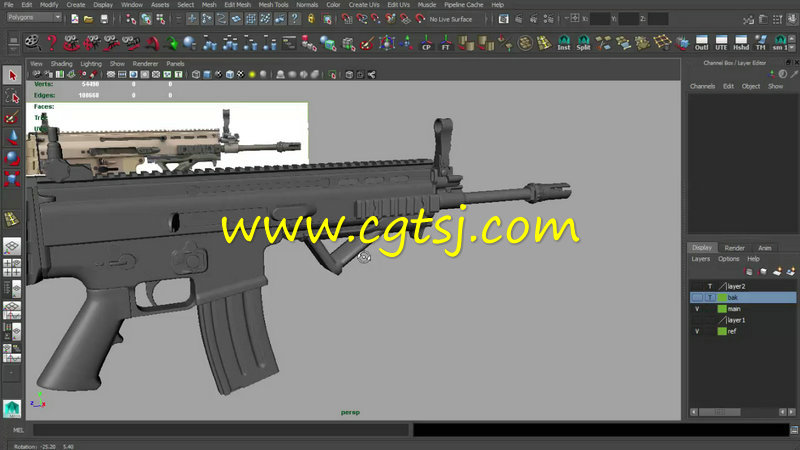Open the Edit Mesh menu
This screenshot has height=450, width=800.
[238, 5]
